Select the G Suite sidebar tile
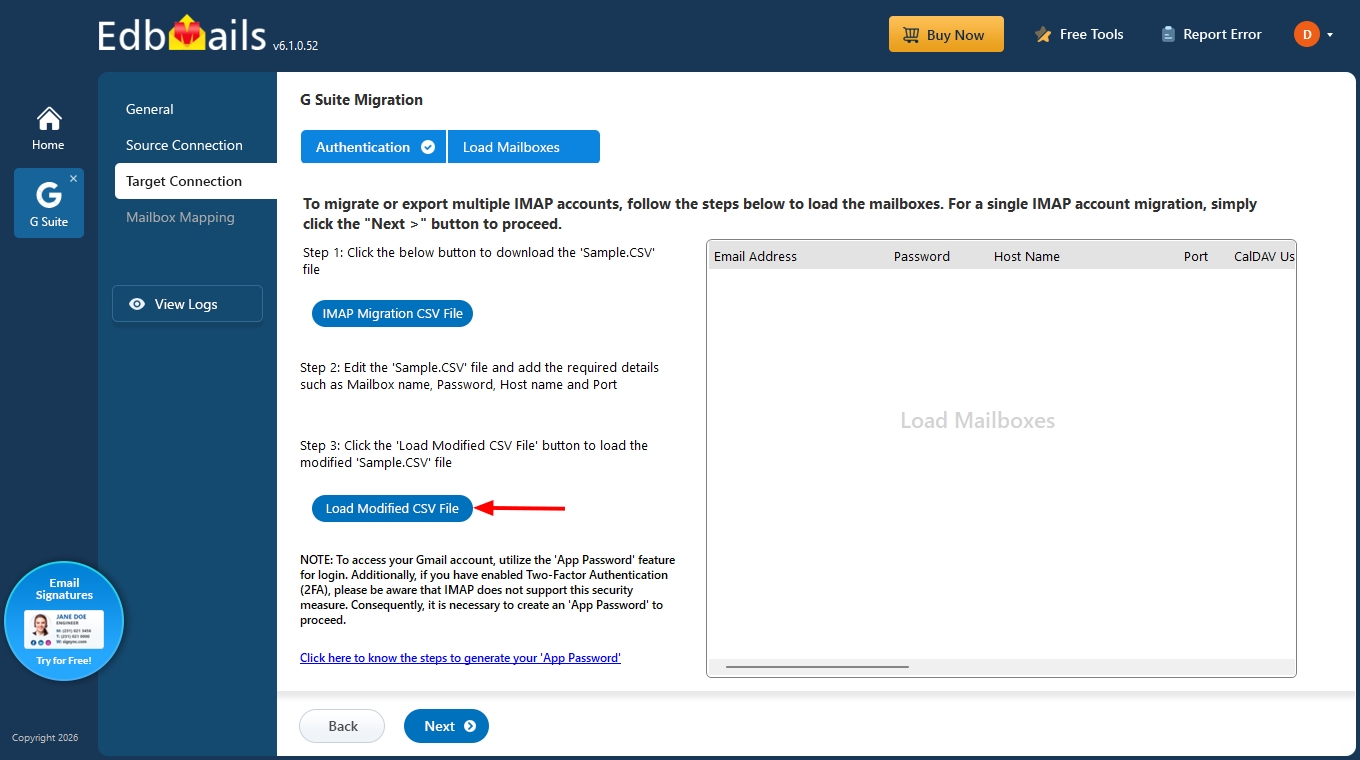Viewport: 1360px width, 760px height. pyautogui.click(x=48, y=203)
